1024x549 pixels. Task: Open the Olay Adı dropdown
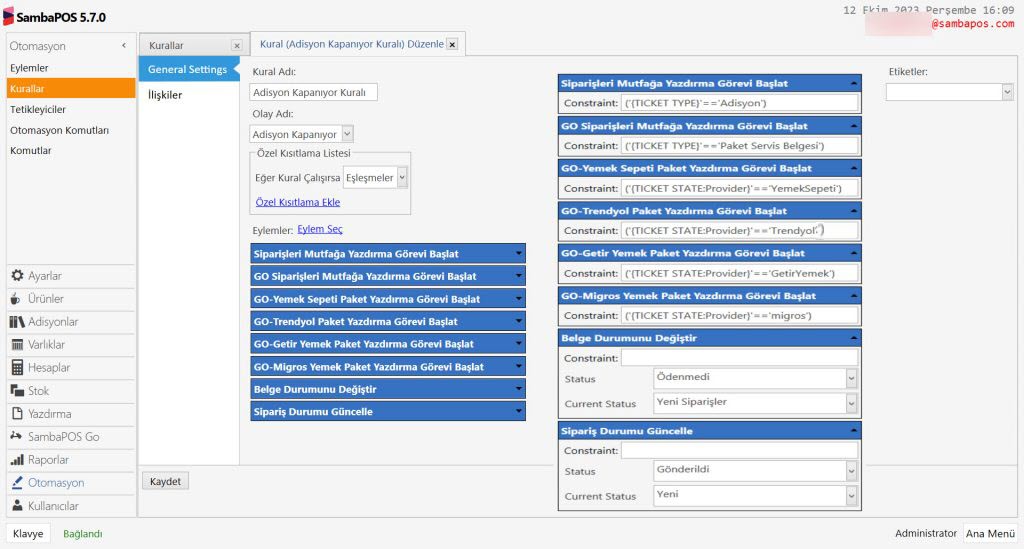pos(347,134)
